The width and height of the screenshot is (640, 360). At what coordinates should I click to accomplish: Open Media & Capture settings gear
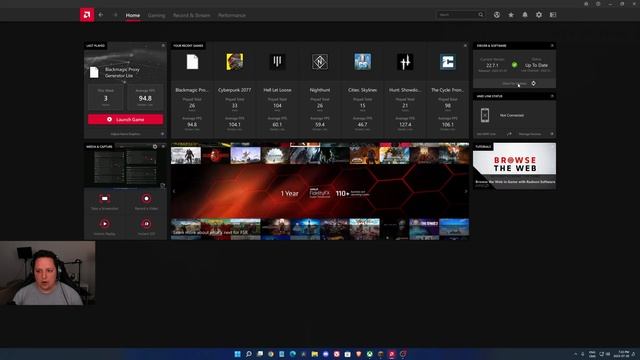[155, 146]
